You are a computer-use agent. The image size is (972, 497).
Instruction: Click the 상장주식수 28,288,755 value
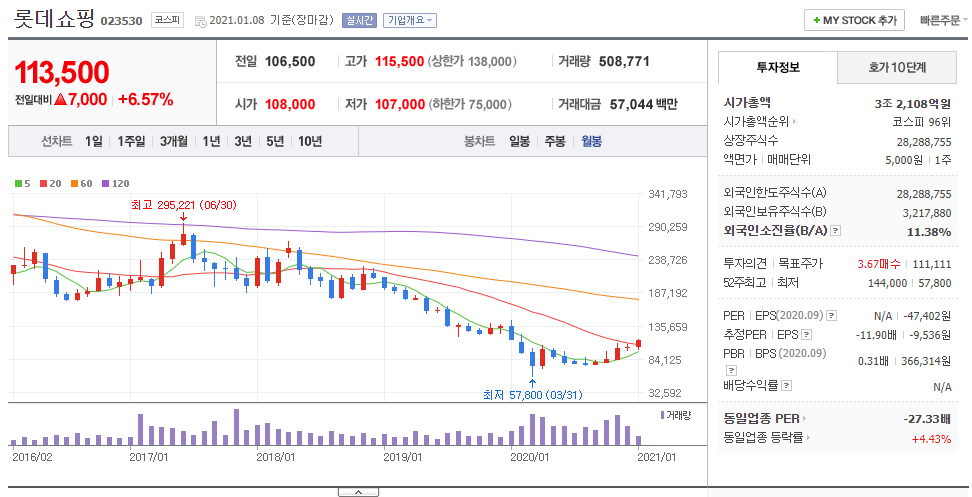pyautogui.click(x=924, y=142)
